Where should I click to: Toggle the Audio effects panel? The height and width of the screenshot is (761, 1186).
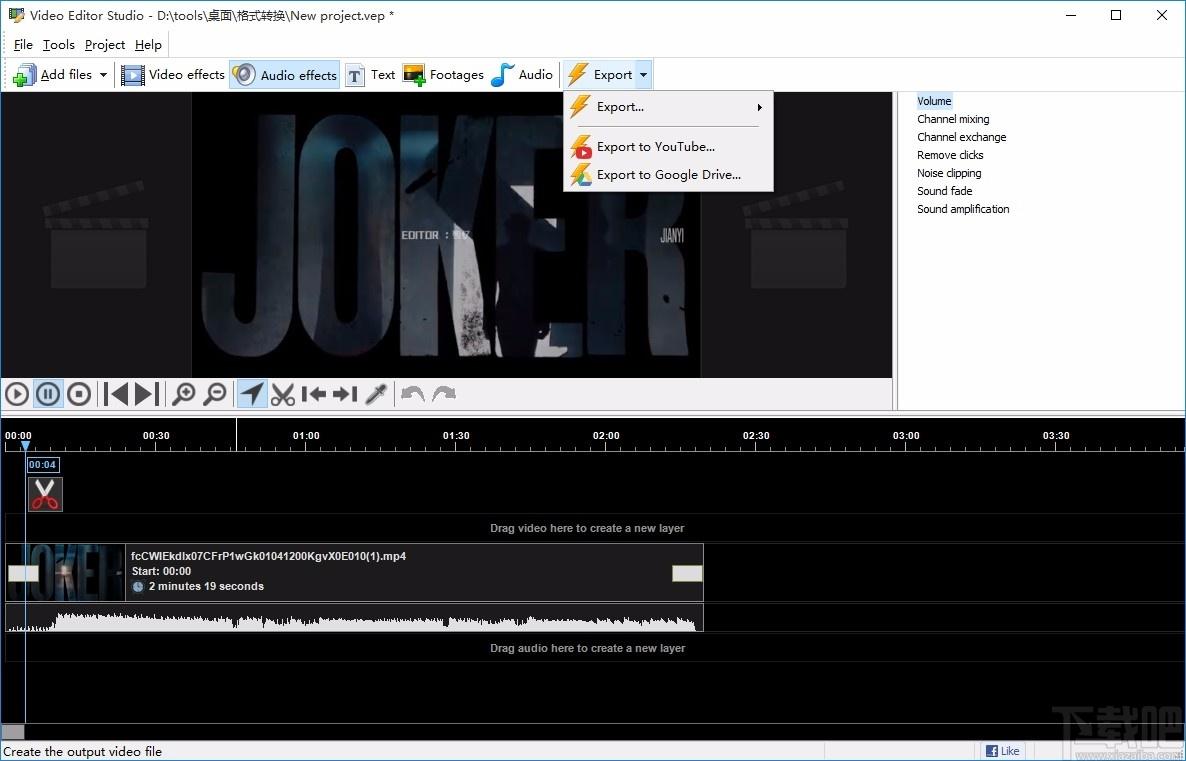(285, 75)
